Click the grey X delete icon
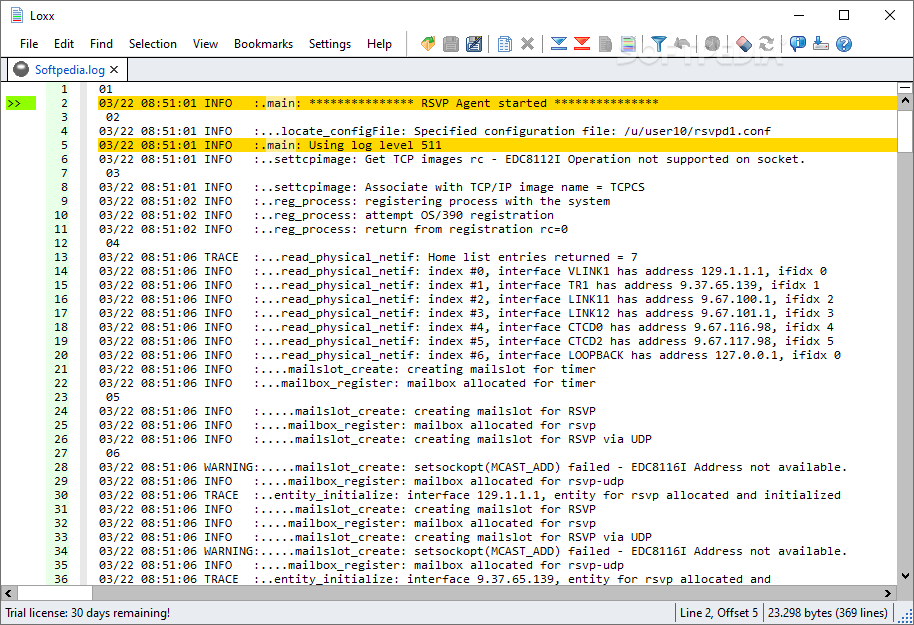914x625 pixels. (x=528, y=44)
